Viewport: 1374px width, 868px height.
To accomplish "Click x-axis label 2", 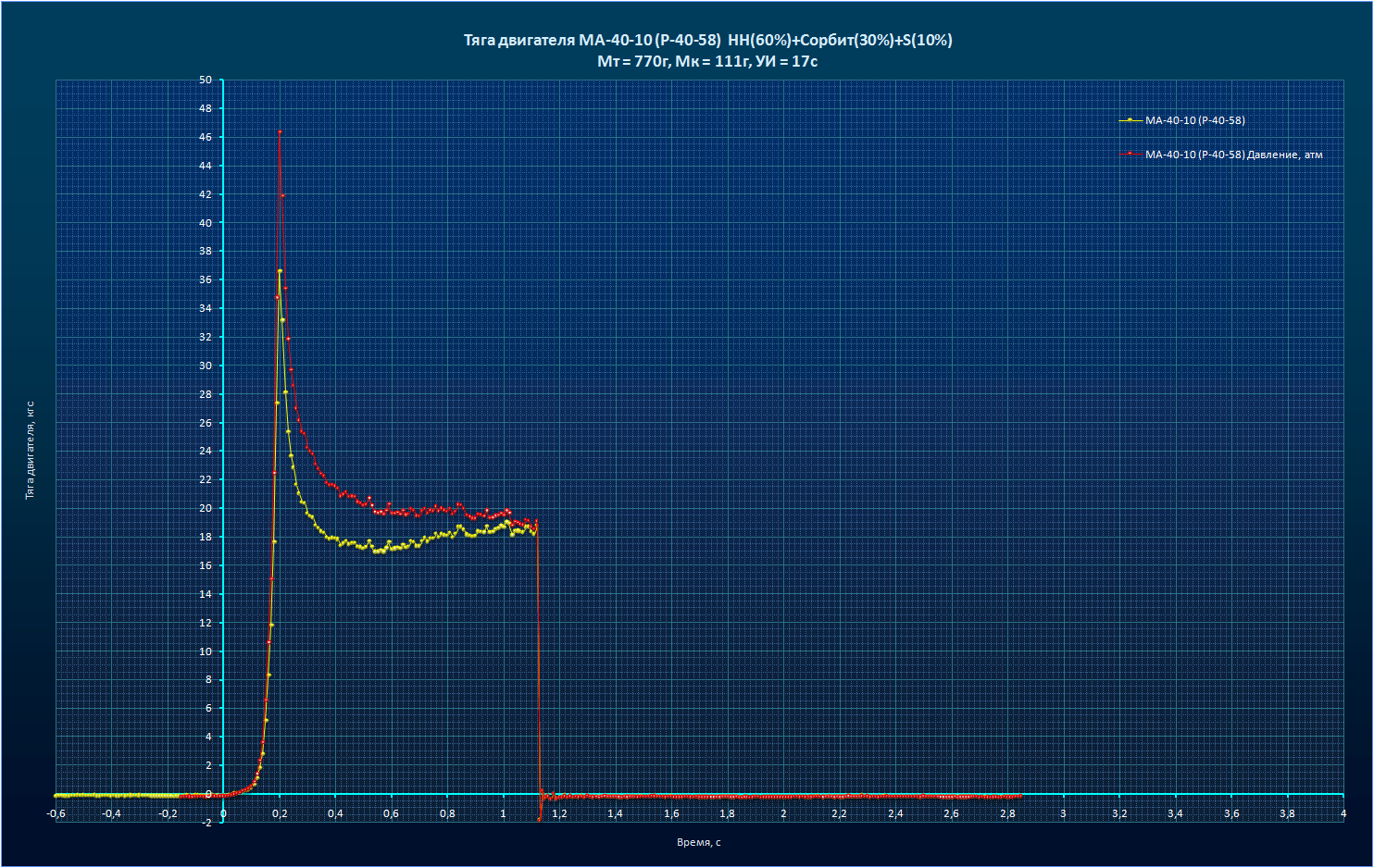I will [x=783, y=813].
